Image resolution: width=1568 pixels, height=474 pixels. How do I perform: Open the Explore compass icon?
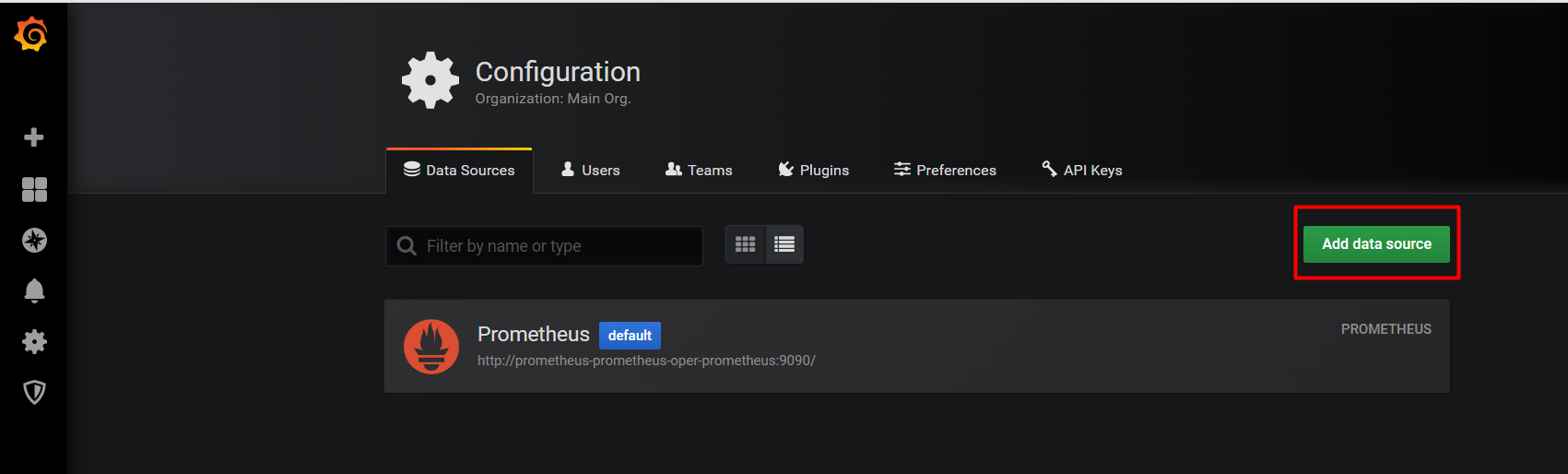[34, 241]
